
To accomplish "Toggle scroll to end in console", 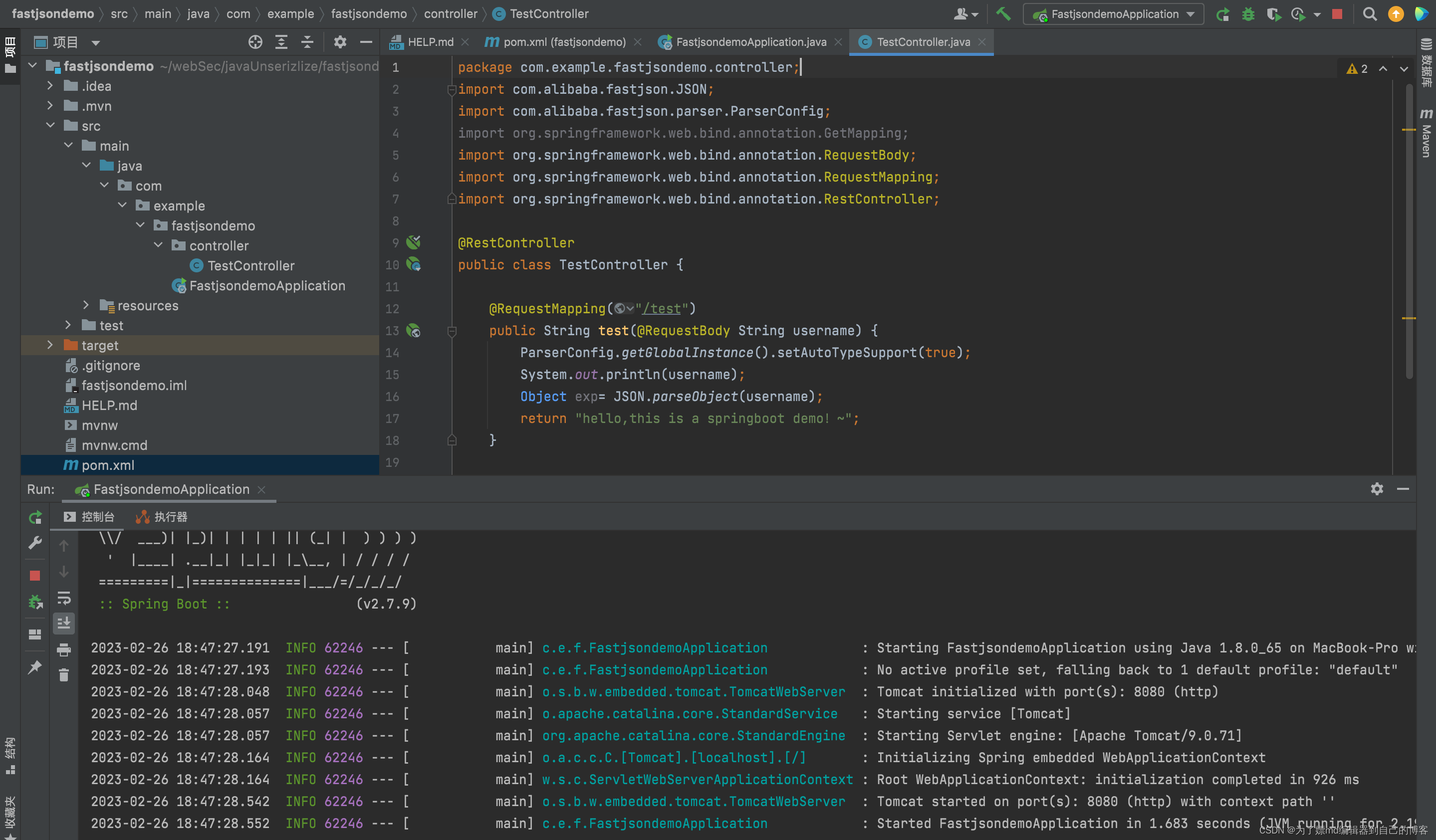I will click(x=64, y=624).
